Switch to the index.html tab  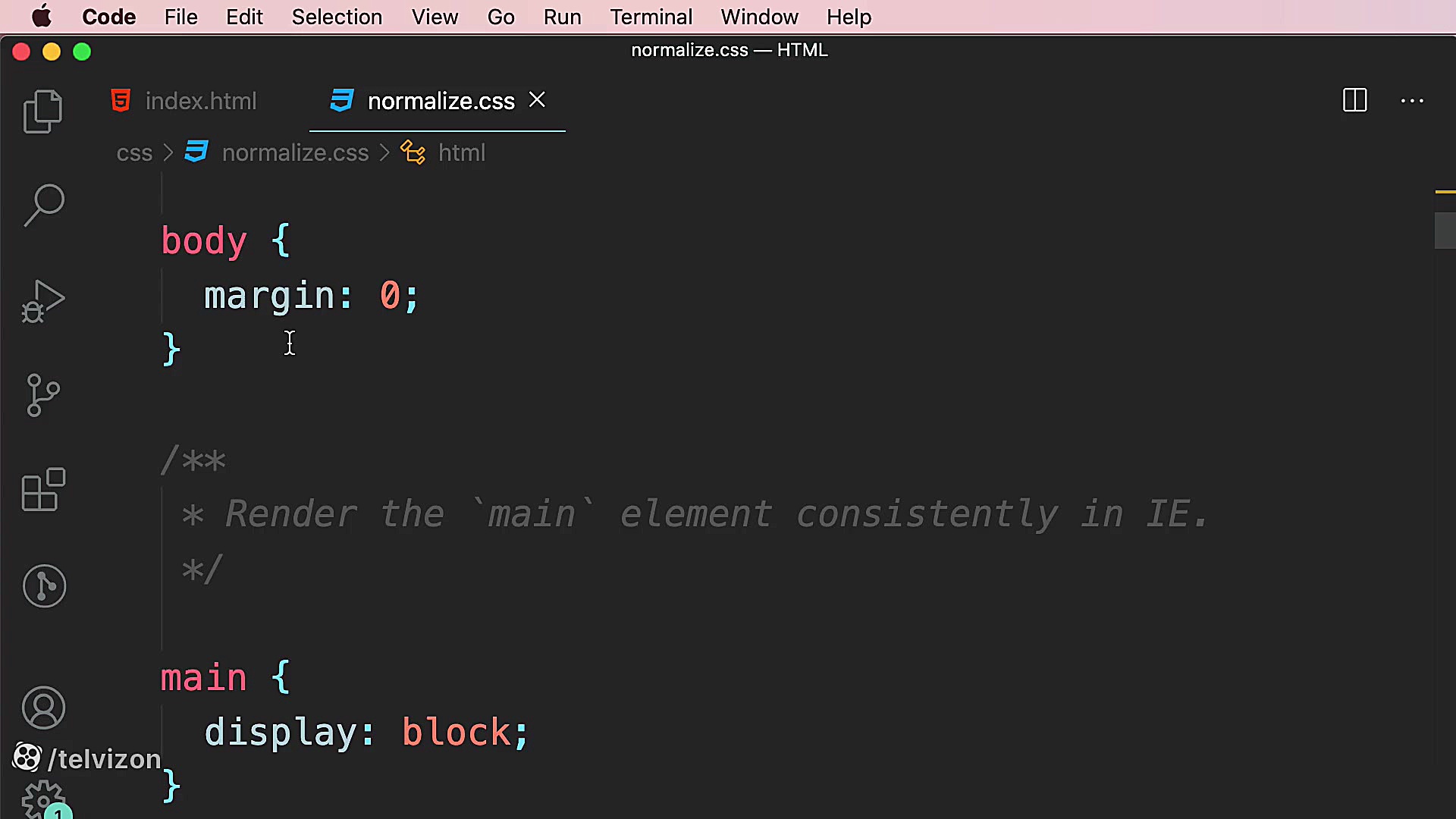tap(200, 100)
